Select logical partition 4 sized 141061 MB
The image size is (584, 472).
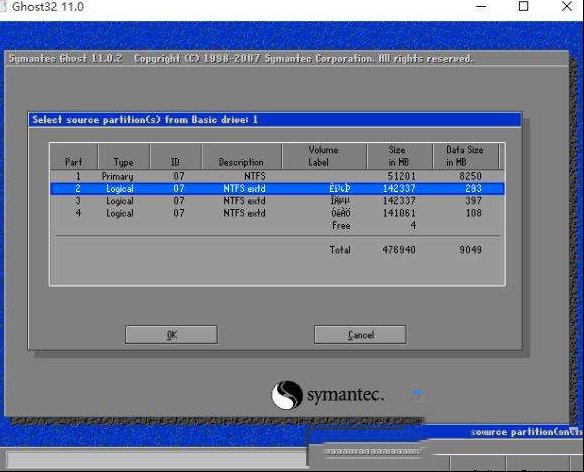click(x=277, y=213)
